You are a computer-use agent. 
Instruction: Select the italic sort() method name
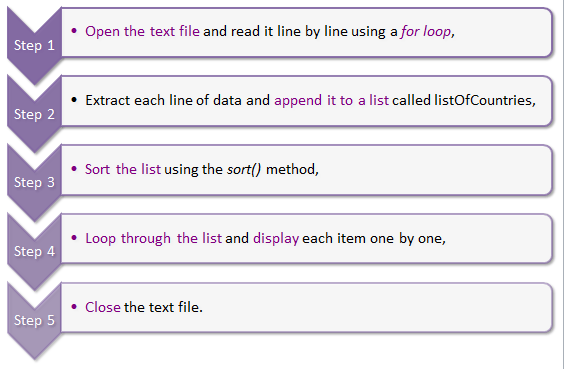tap(244, 169)
